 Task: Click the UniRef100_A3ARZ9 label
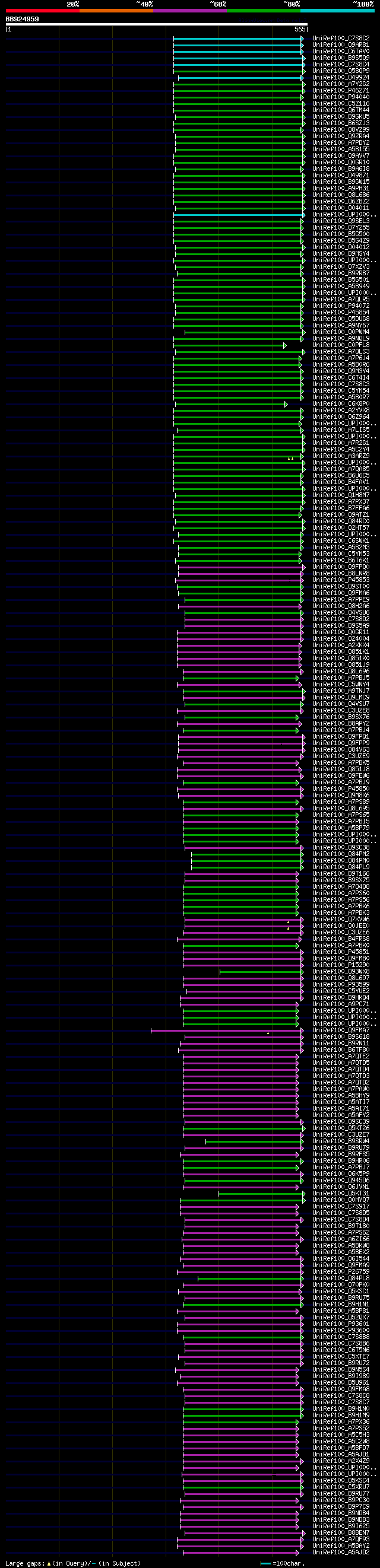click(341, 456)
